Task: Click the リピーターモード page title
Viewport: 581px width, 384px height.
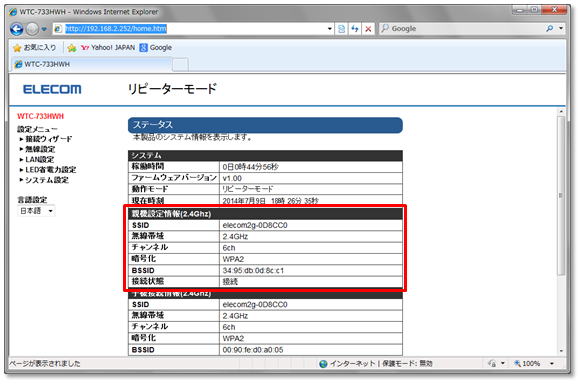Action: [x=172, y=89]
